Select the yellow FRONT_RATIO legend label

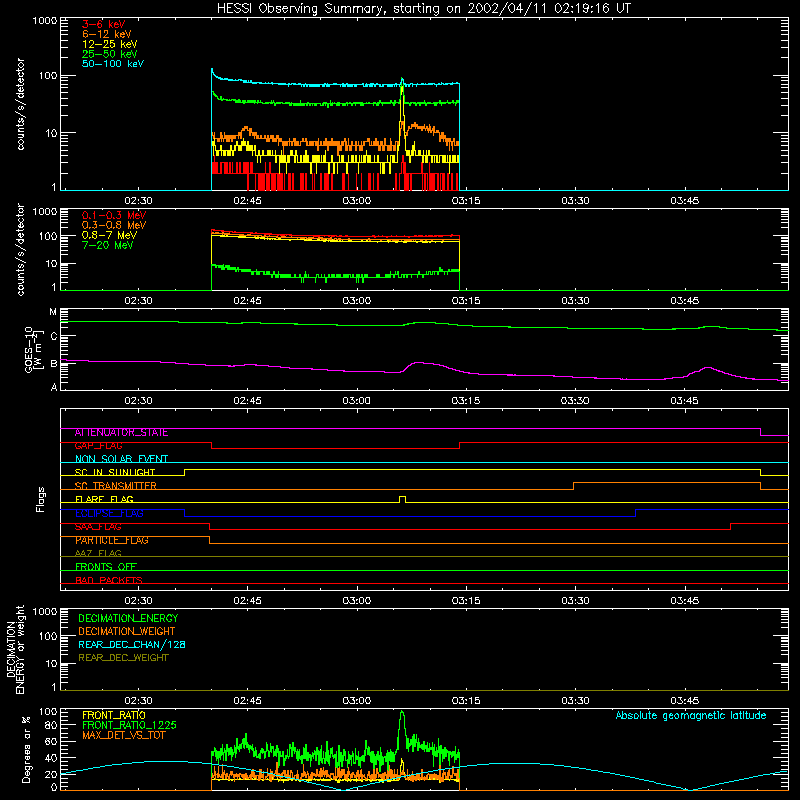coord(114,715)
